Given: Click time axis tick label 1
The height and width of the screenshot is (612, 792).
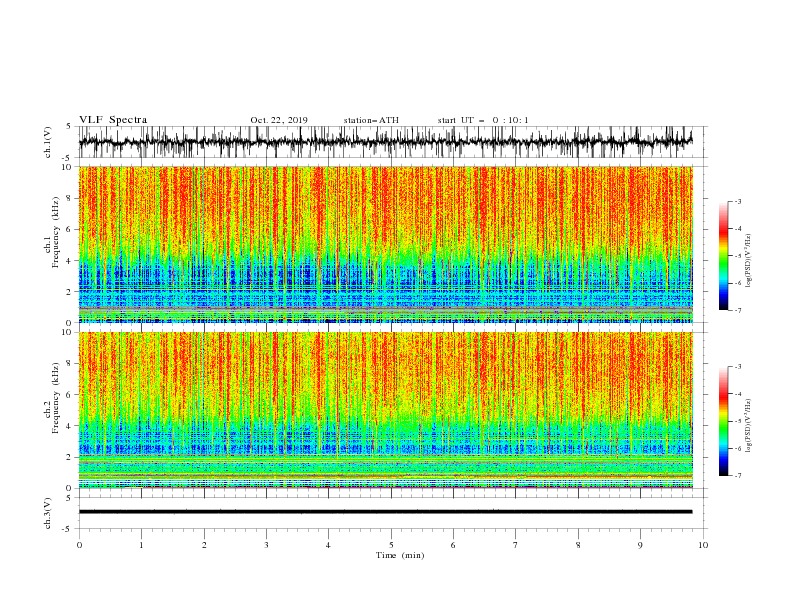Looking at the screenshot, I should point(141,545).
